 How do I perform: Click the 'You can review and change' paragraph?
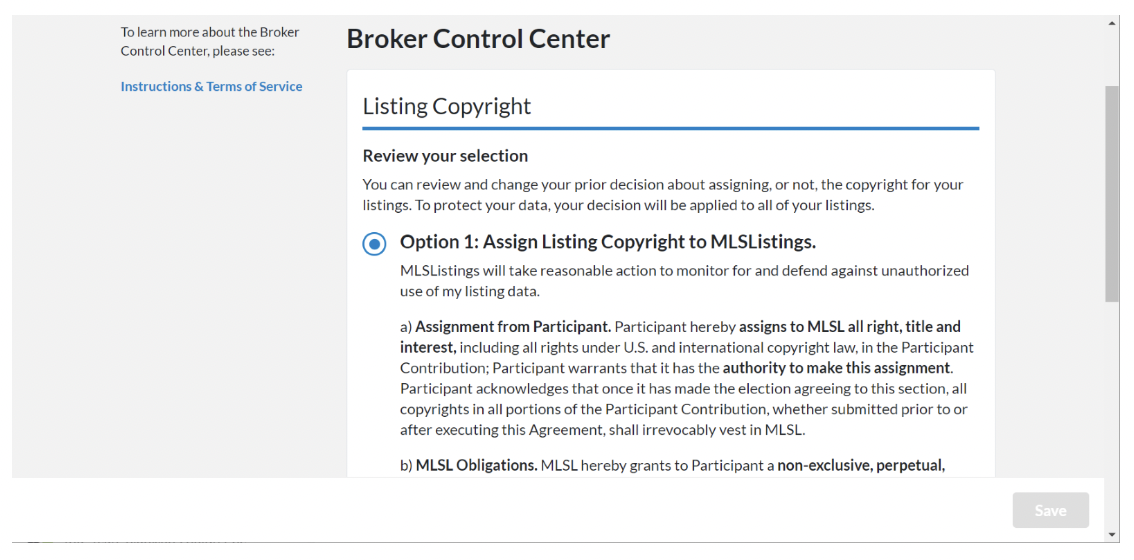(663, 195)
